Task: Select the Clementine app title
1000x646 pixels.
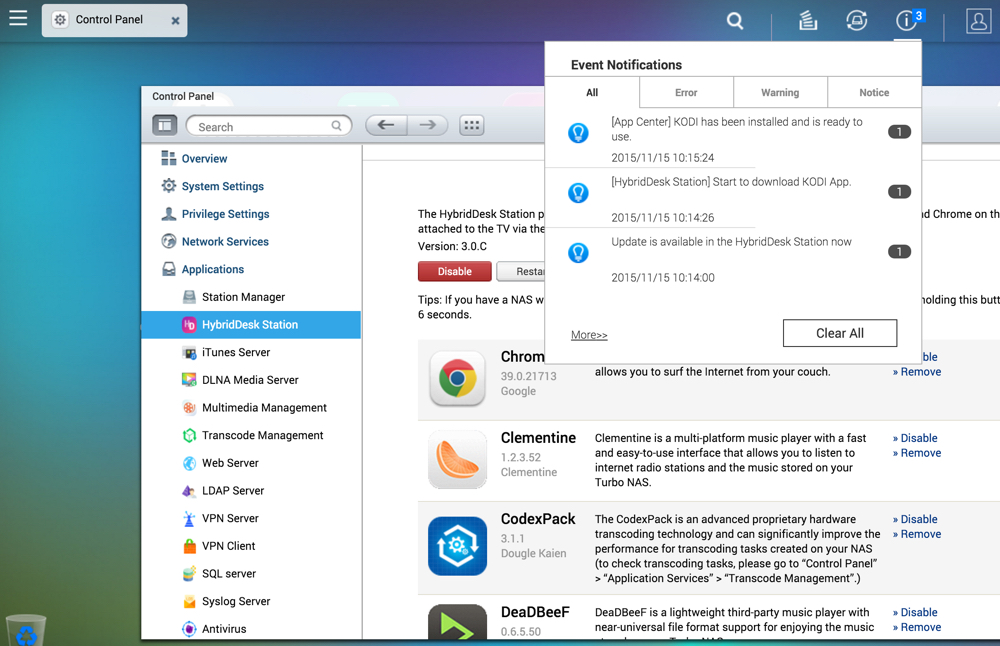Action: [x=538, y=437]
